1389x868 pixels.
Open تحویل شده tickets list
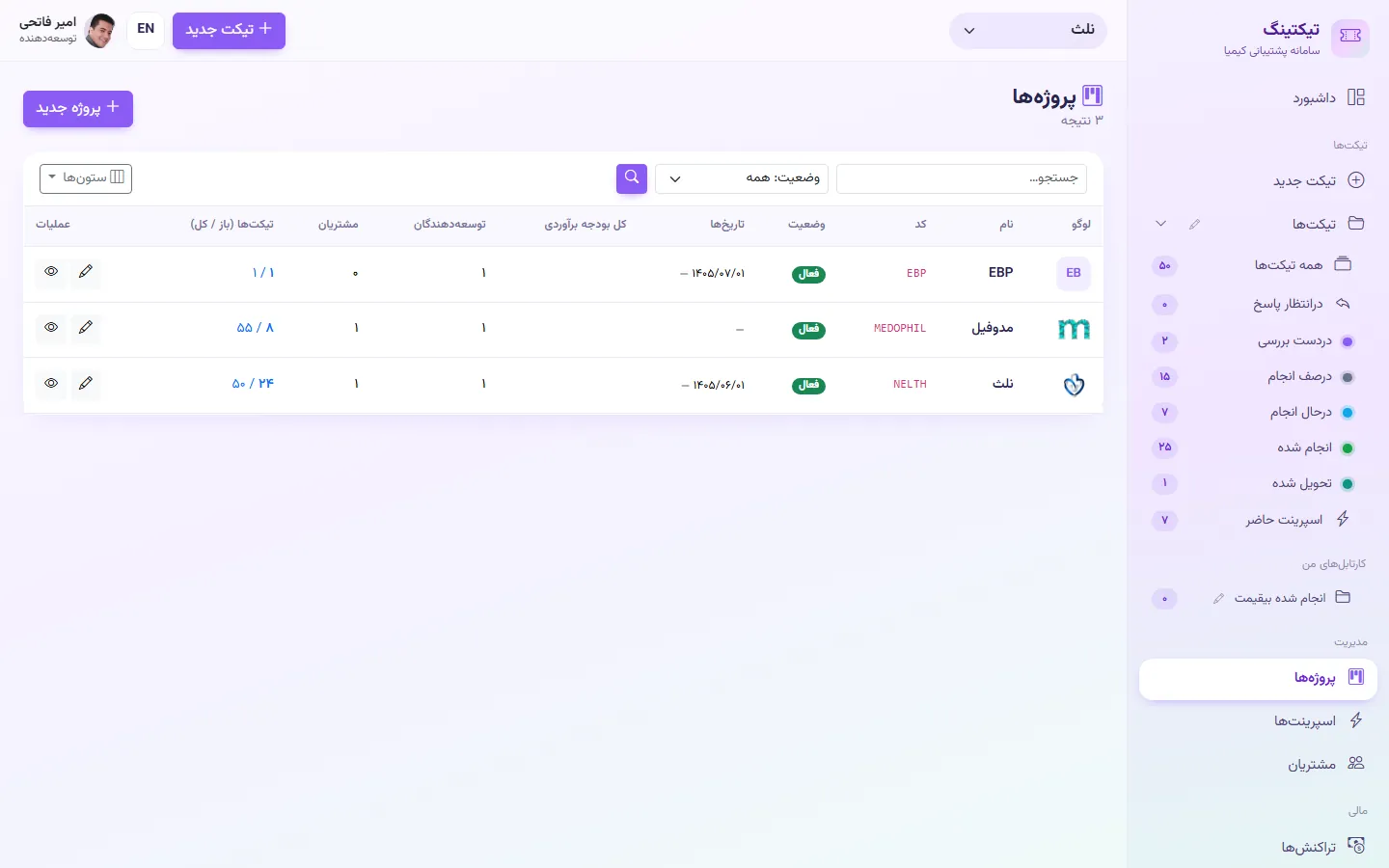click(x=1312, y=483)
